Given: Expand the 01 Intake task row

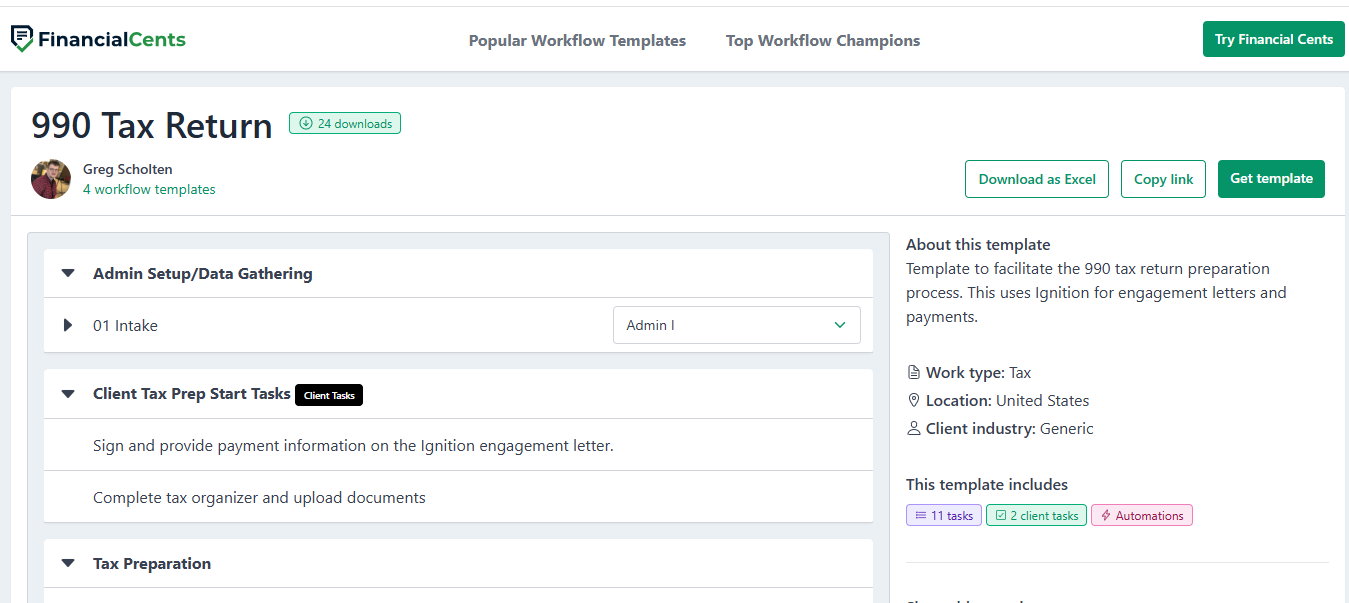Looking at the screenshot, I should tap(68, 325).
